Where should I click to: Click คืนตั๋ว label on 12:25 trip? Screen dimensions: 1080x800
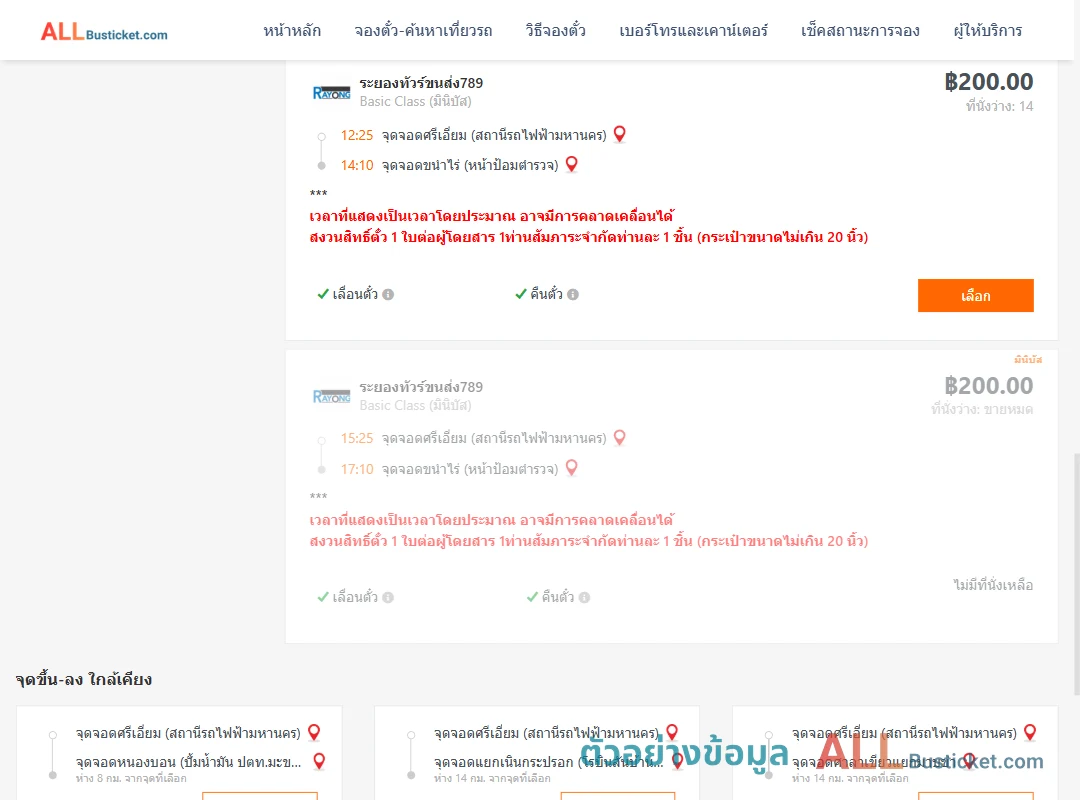pos(546,294)
